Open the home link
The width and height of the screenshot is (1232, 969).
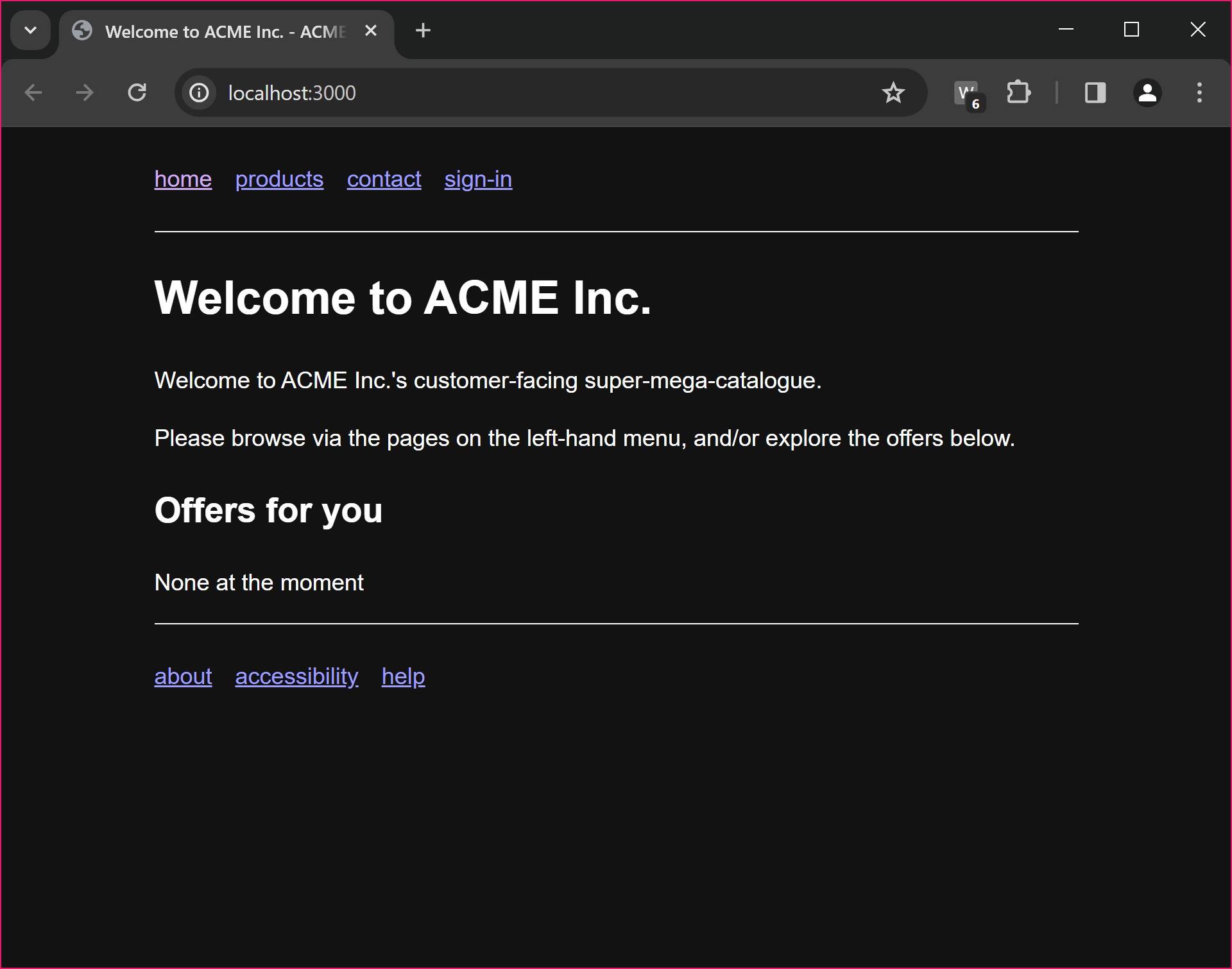pyautogui.click(x=183, y=180)
